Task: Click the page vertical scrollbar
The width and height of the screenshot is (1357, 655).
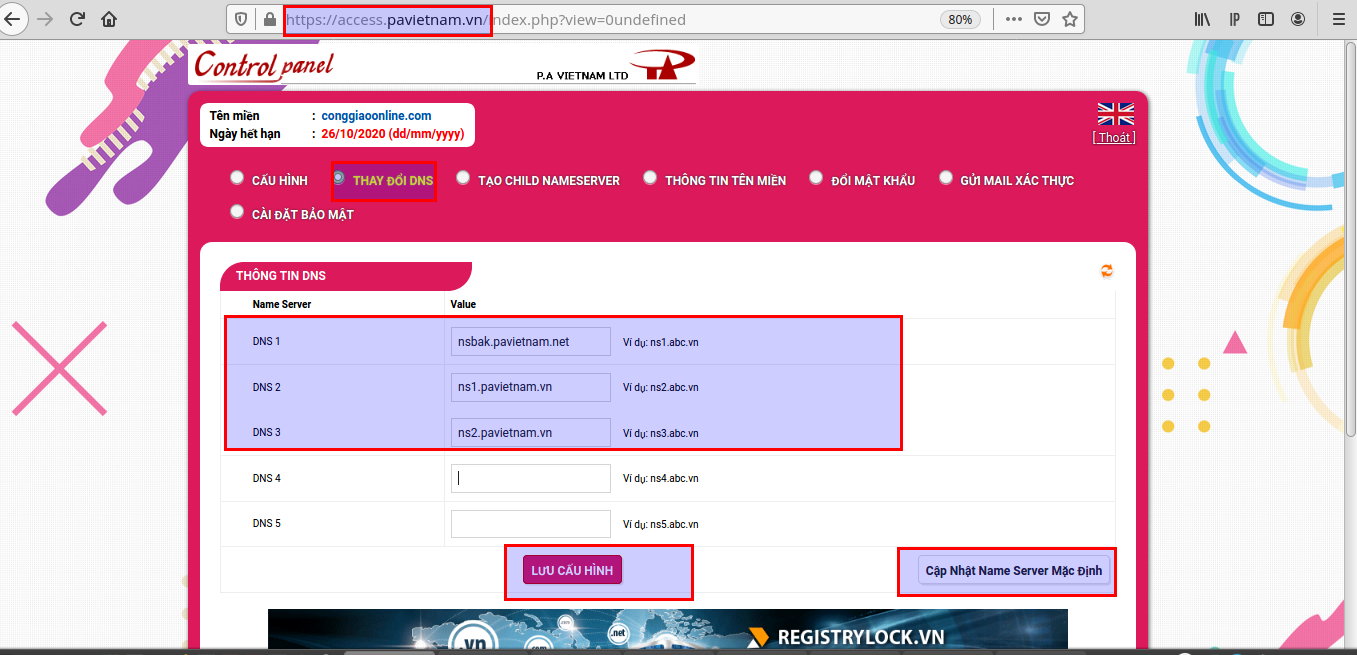Action: coord(1350,240)
